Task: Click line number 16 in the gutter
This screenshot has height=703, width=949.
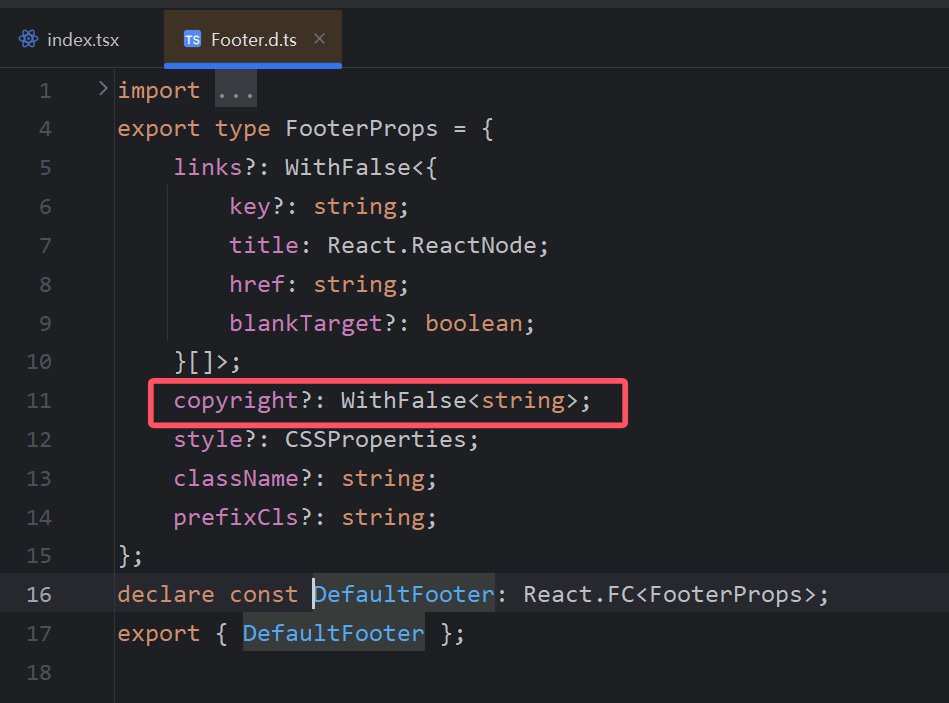Action: click(x=39, y=595)
